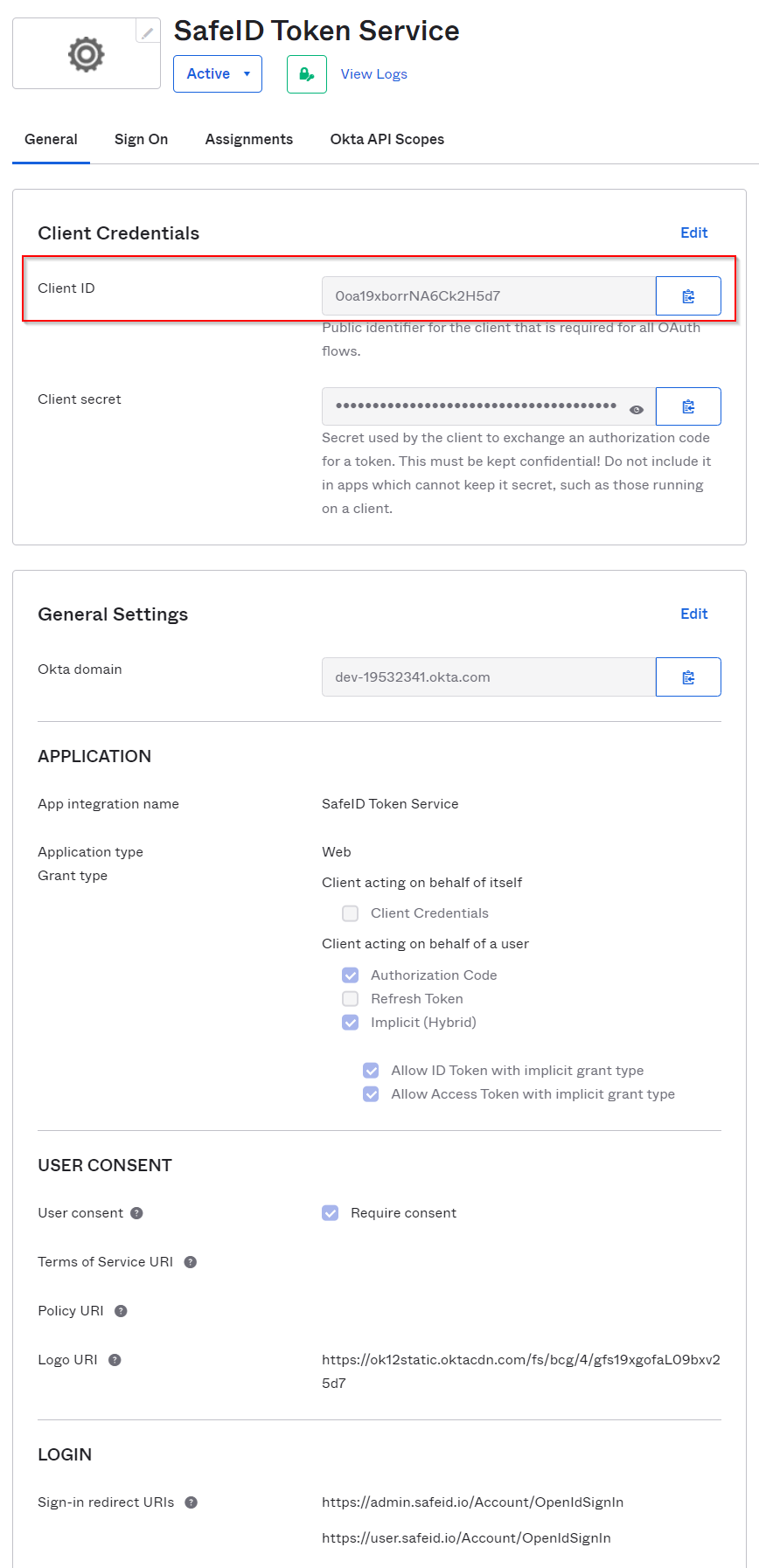Click the help icon next to Logo URI
The width and height of the screenshot is (759, 1568).
coord(115,1360)
